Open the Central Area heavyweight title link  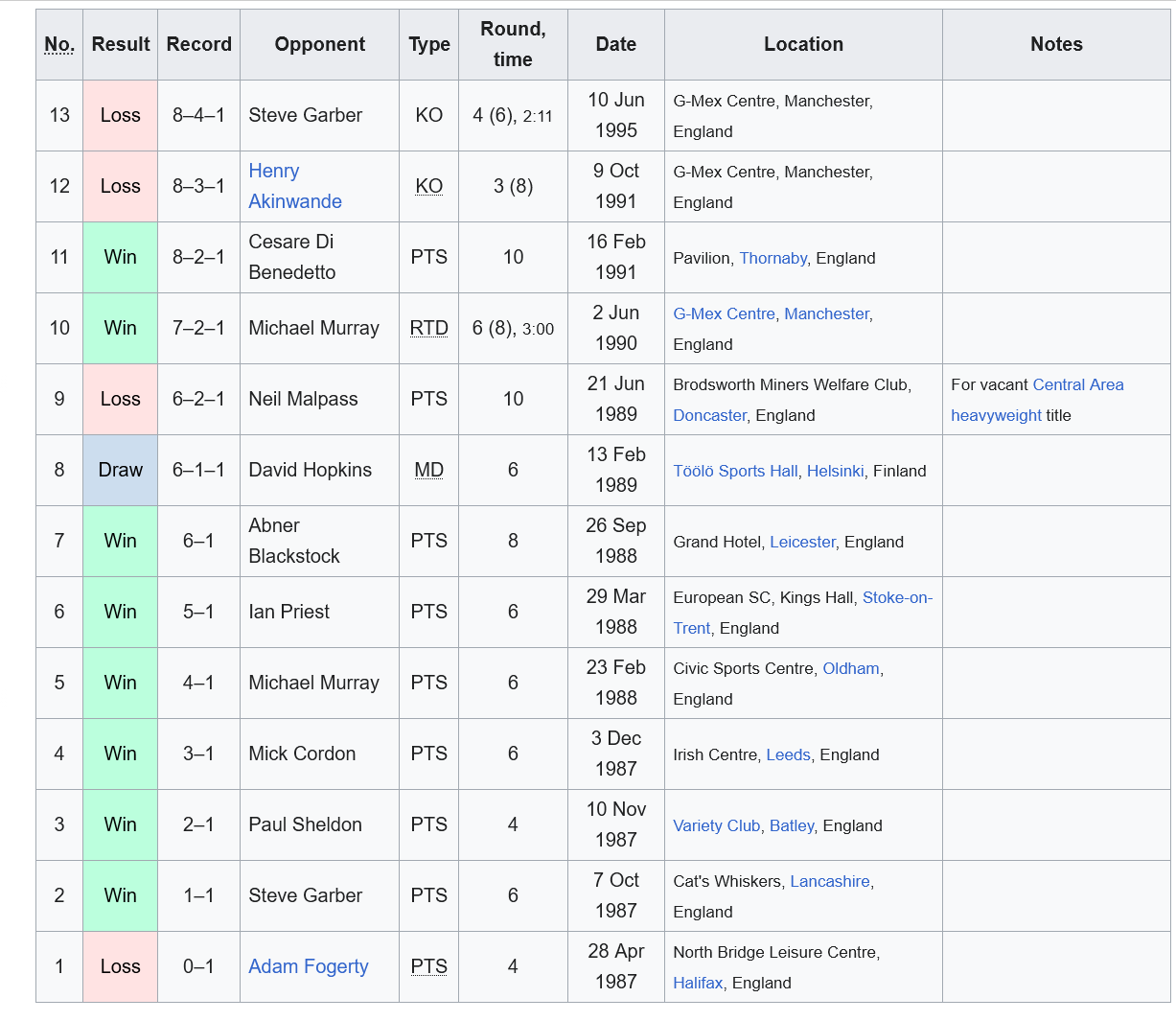pyautogui.click(x=1037, y=400)
